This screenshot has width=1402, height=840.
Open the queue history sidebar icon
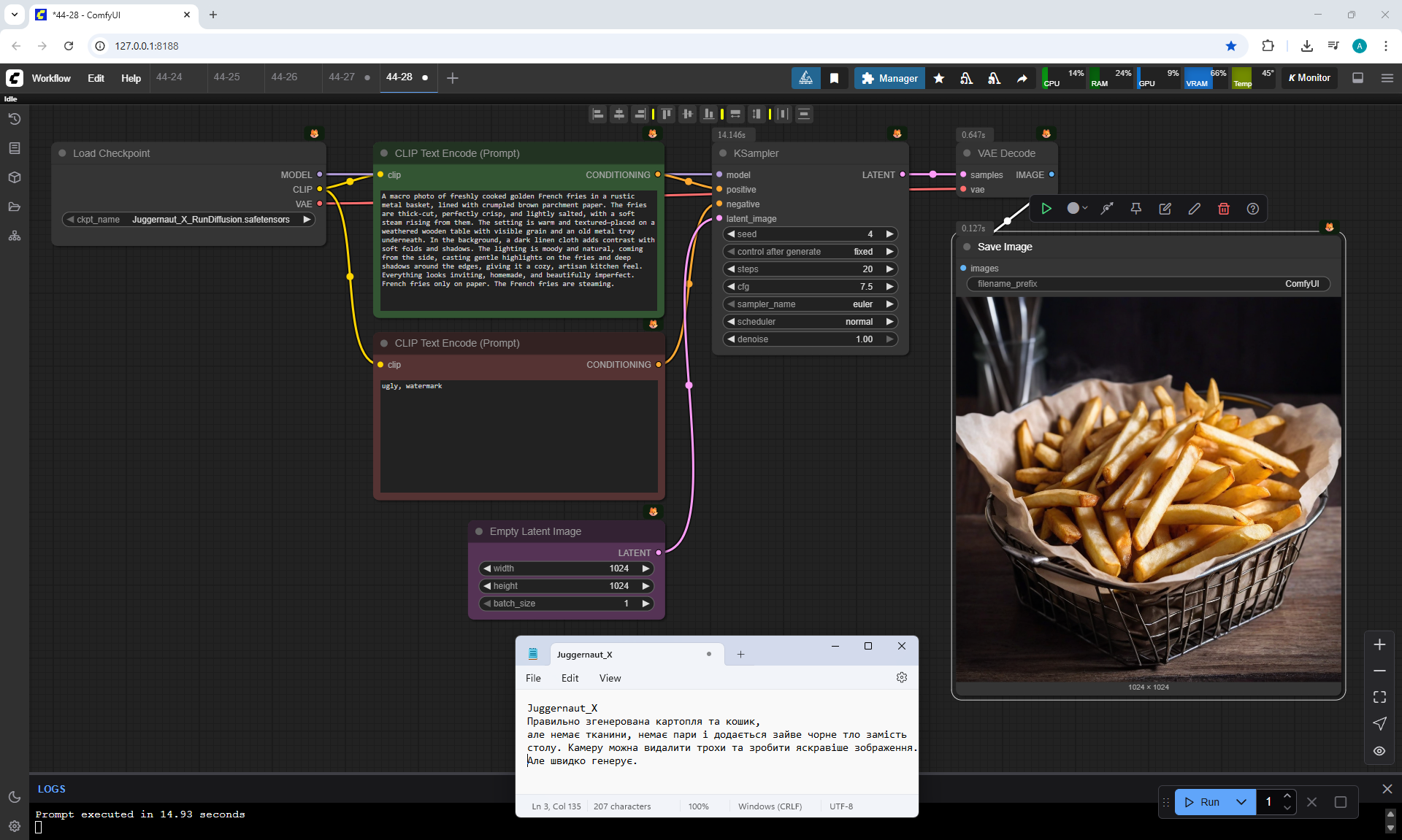point(15,119)
